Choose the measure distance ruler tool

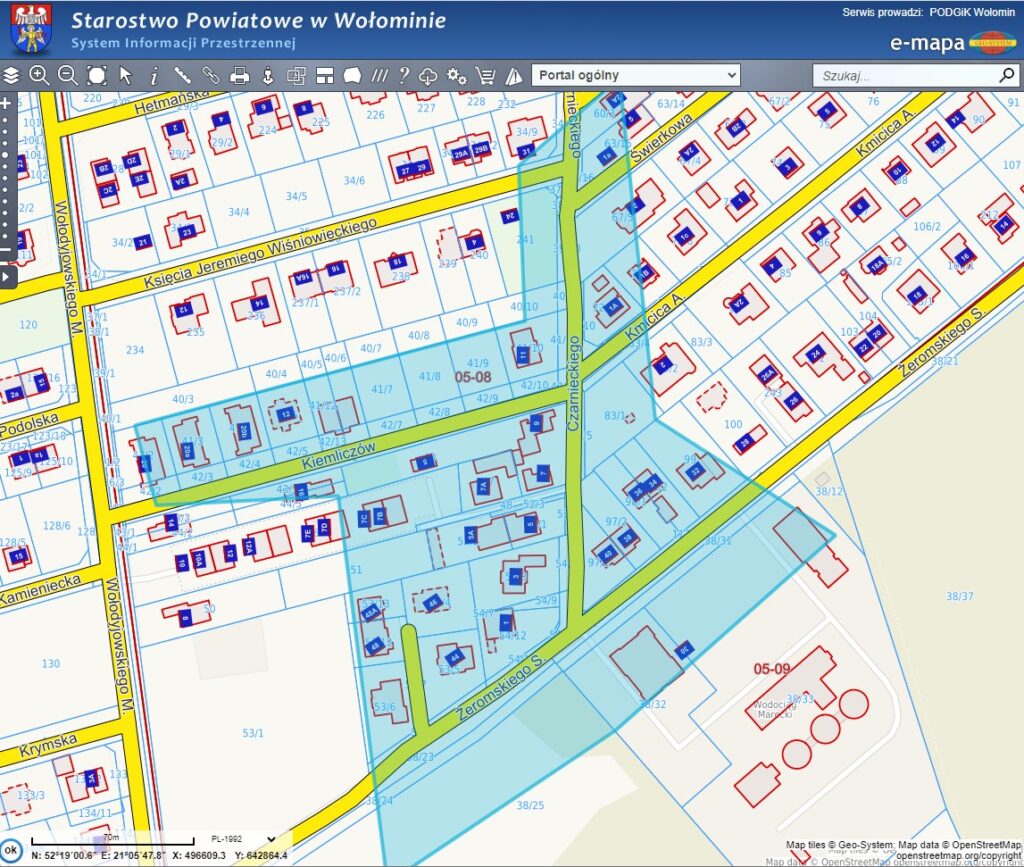[x=182, y=75]
